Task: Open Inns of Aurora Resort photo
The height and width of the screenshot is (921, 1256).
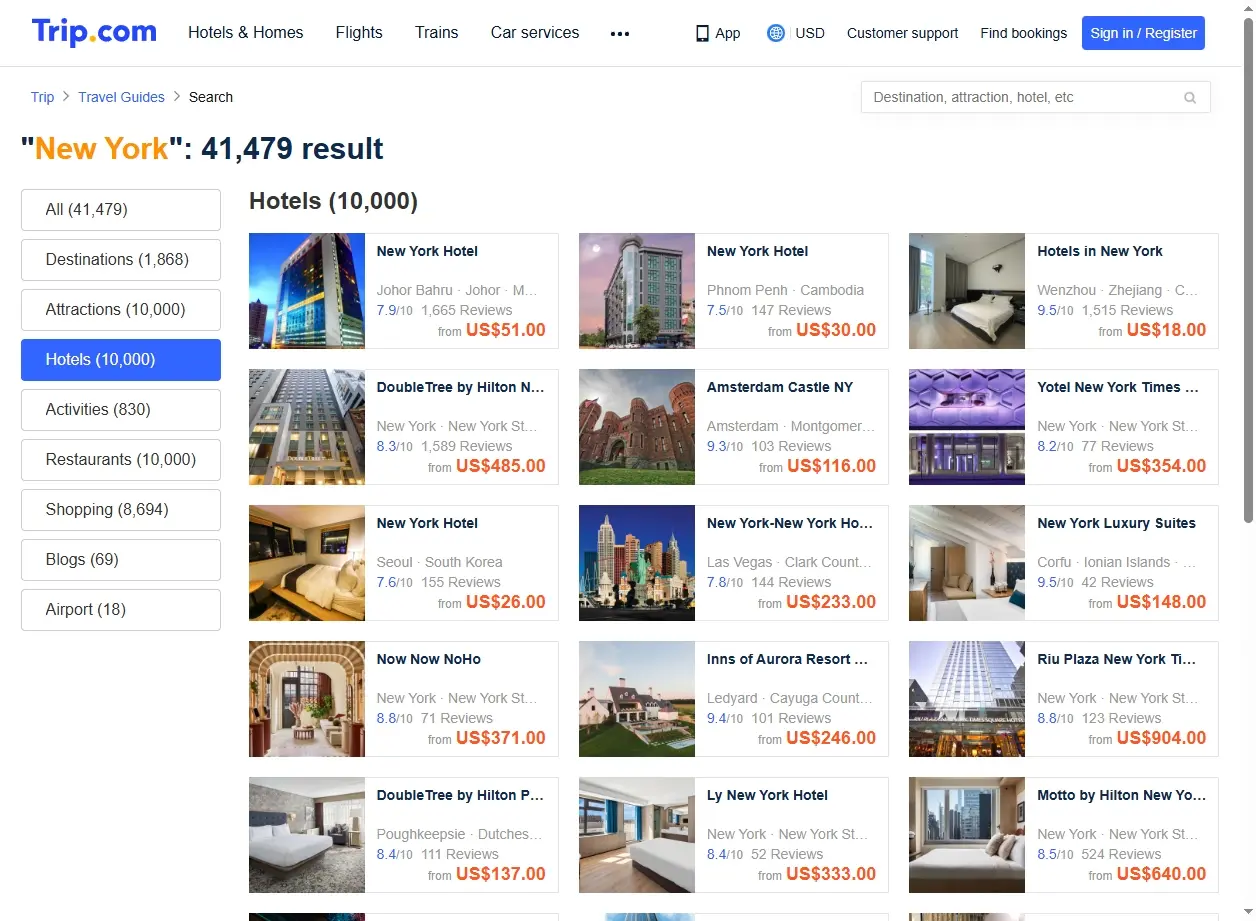Action: (637, 699)
